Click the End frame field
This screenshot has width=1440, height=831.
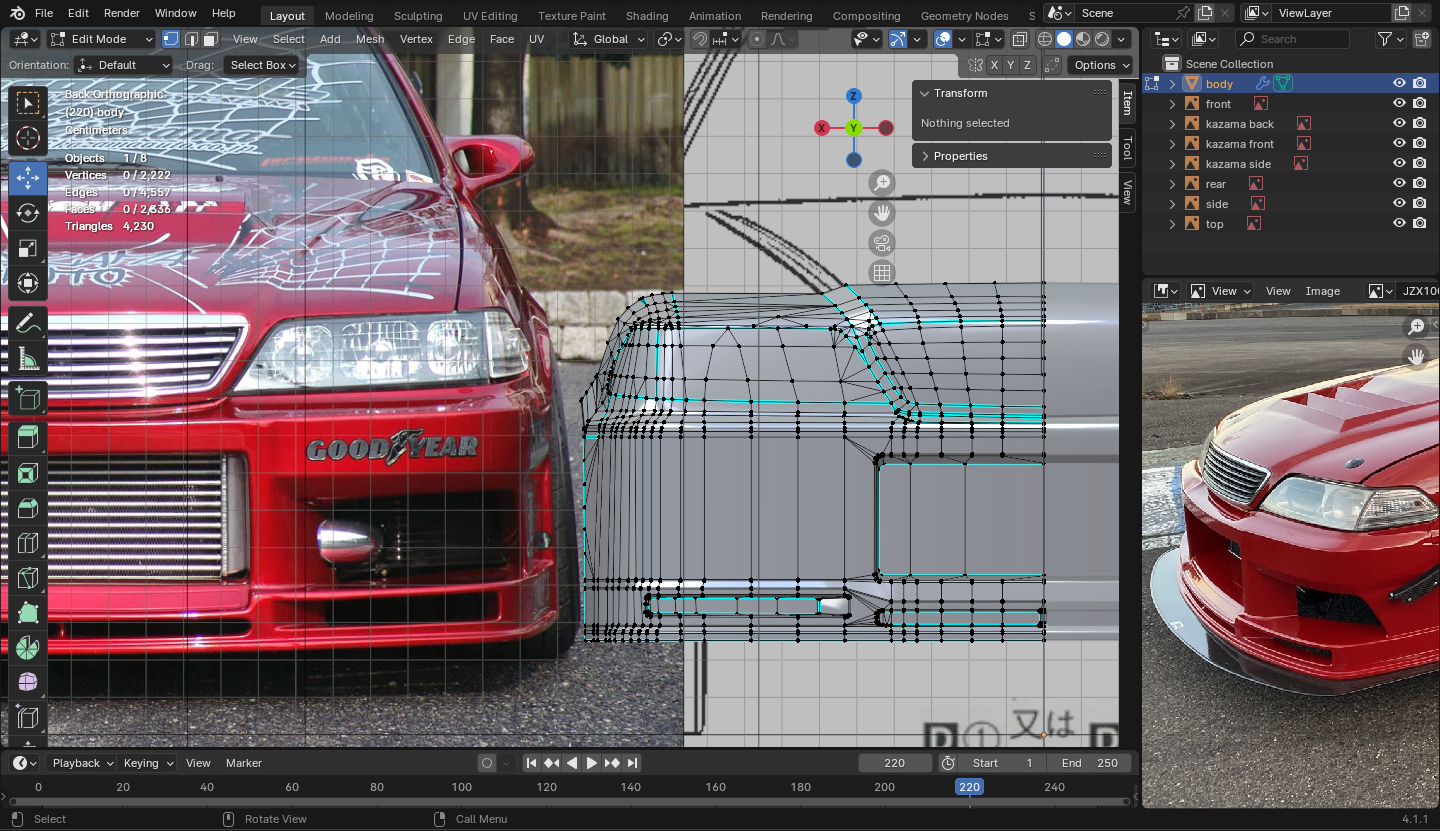tap(1090, 763)
